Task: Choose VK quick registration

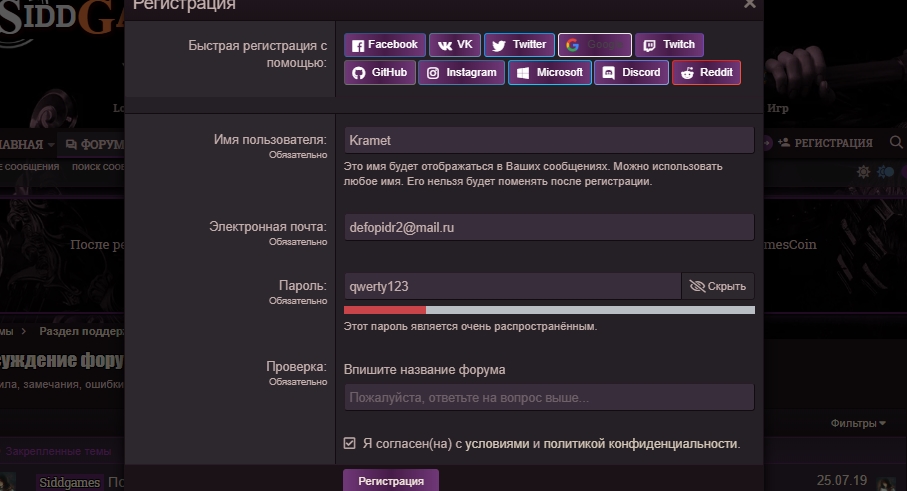Action: click(x=455, y=45)
